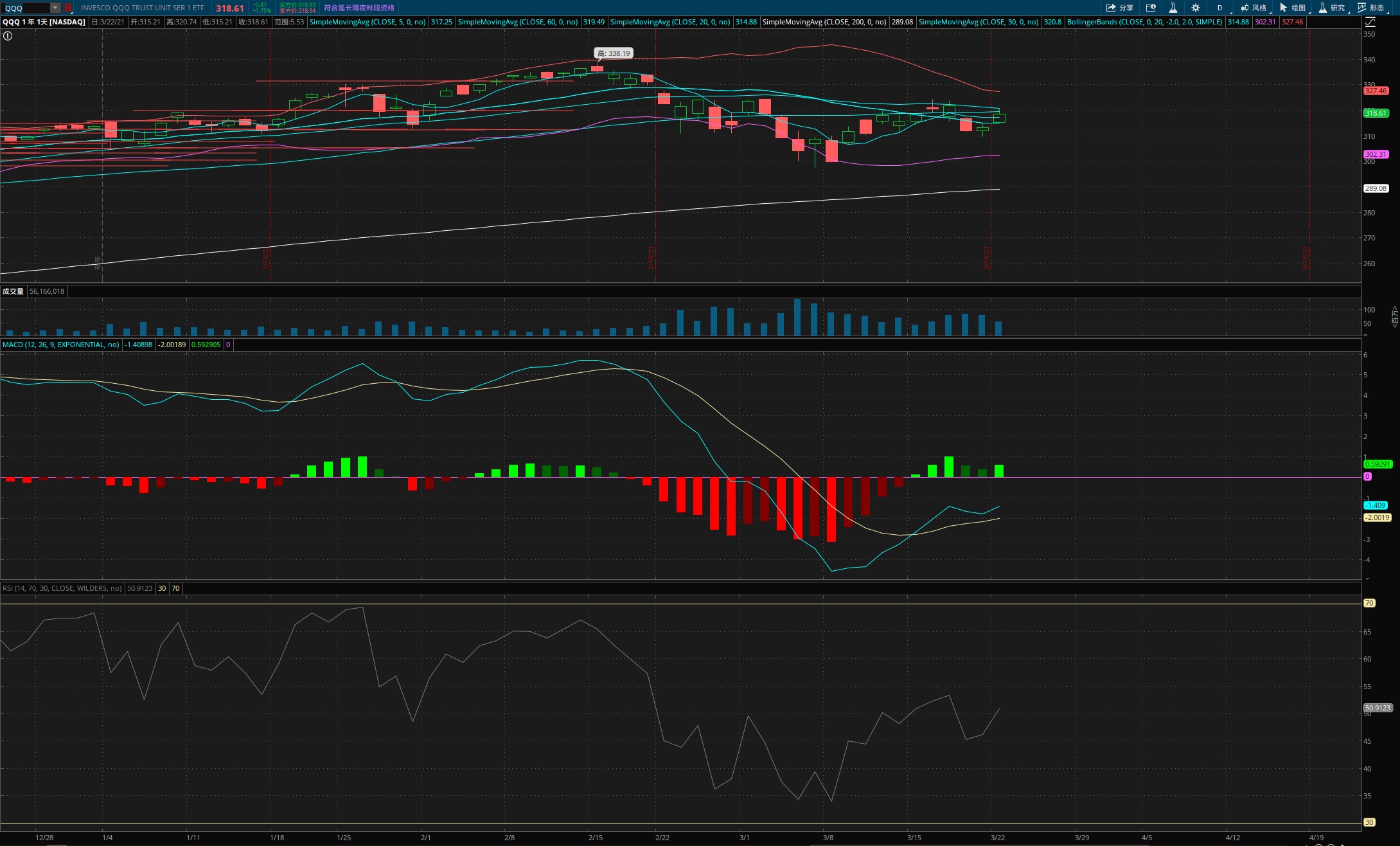Click the 符合延长隔夜时段资格 link

click(x=359, y=8)
